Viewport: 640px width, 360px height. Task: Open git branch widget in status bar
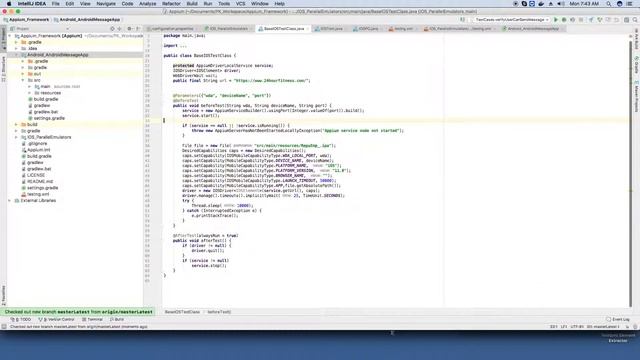point(603,327)
